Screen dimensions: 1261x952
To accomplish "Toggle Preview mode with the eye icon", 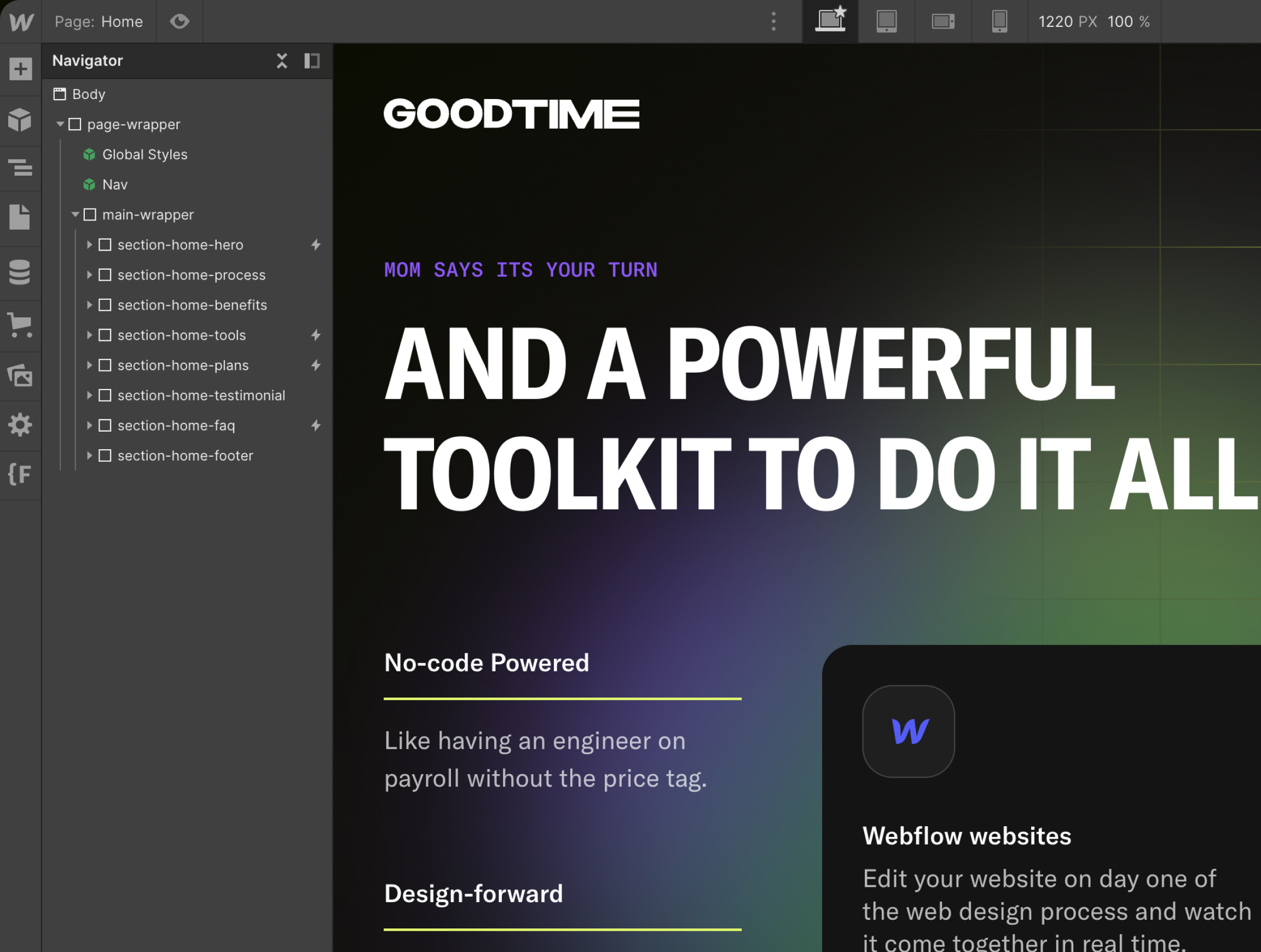I will click(180, 21).
